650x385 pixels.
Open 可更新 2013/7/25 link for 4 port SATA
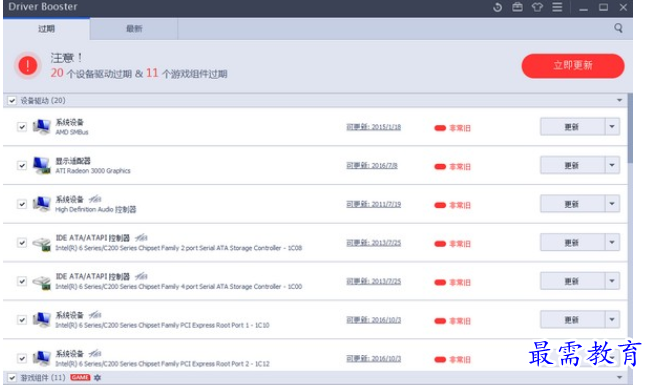(374, 281)
